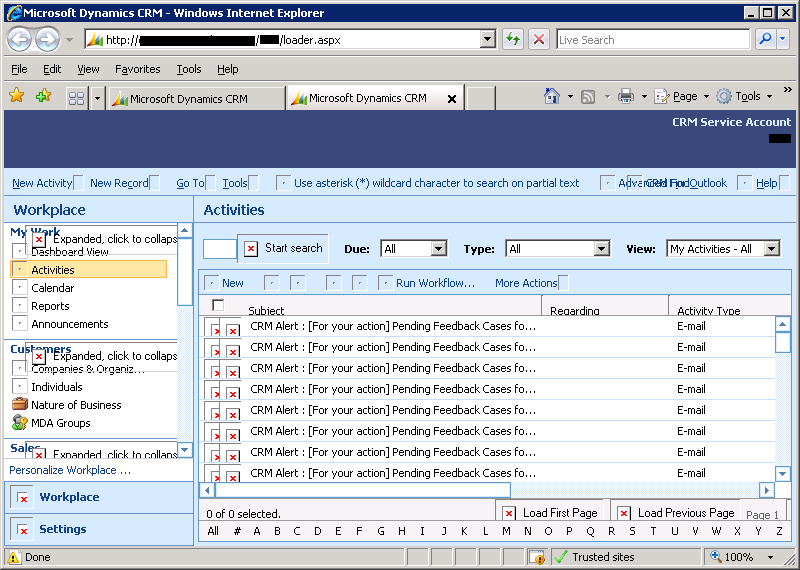This screenshot has height=570, width=800.
Task: Click the navigation pane scroll down arrow
Action: pyautogui.click(x=184, y=450)
